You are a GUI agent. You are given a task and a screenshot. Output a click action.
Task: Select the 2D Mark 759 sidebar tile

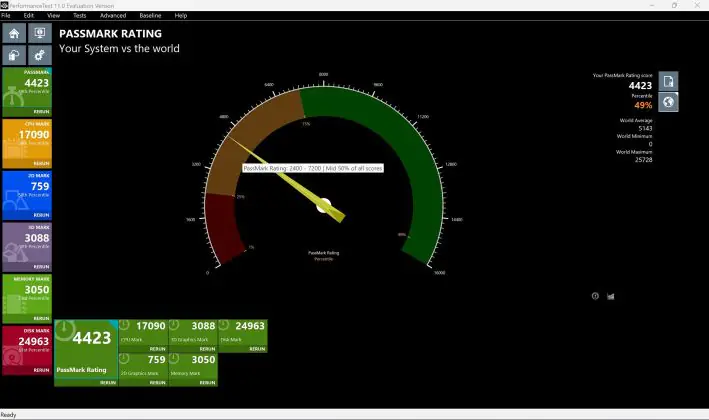(x=27, y=195)
